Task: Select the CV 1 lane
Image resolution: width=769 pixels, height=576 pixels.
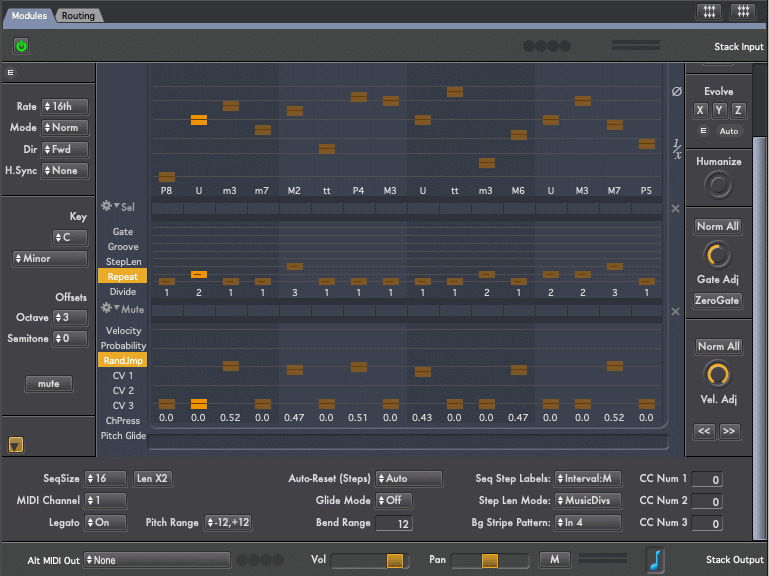Action: tap(123, 376)
